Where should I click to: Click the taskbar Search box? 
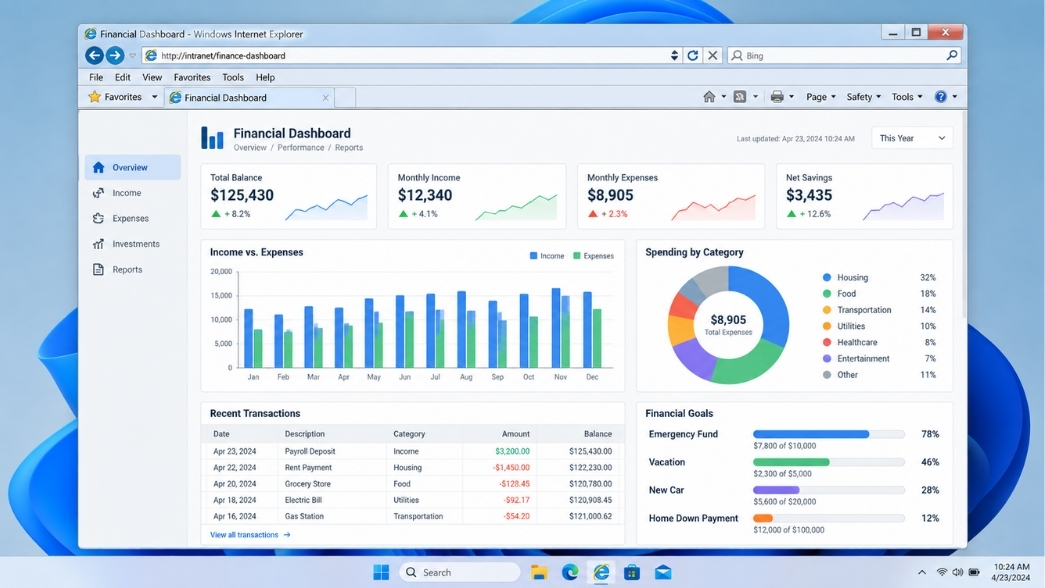tap(460, 572)
